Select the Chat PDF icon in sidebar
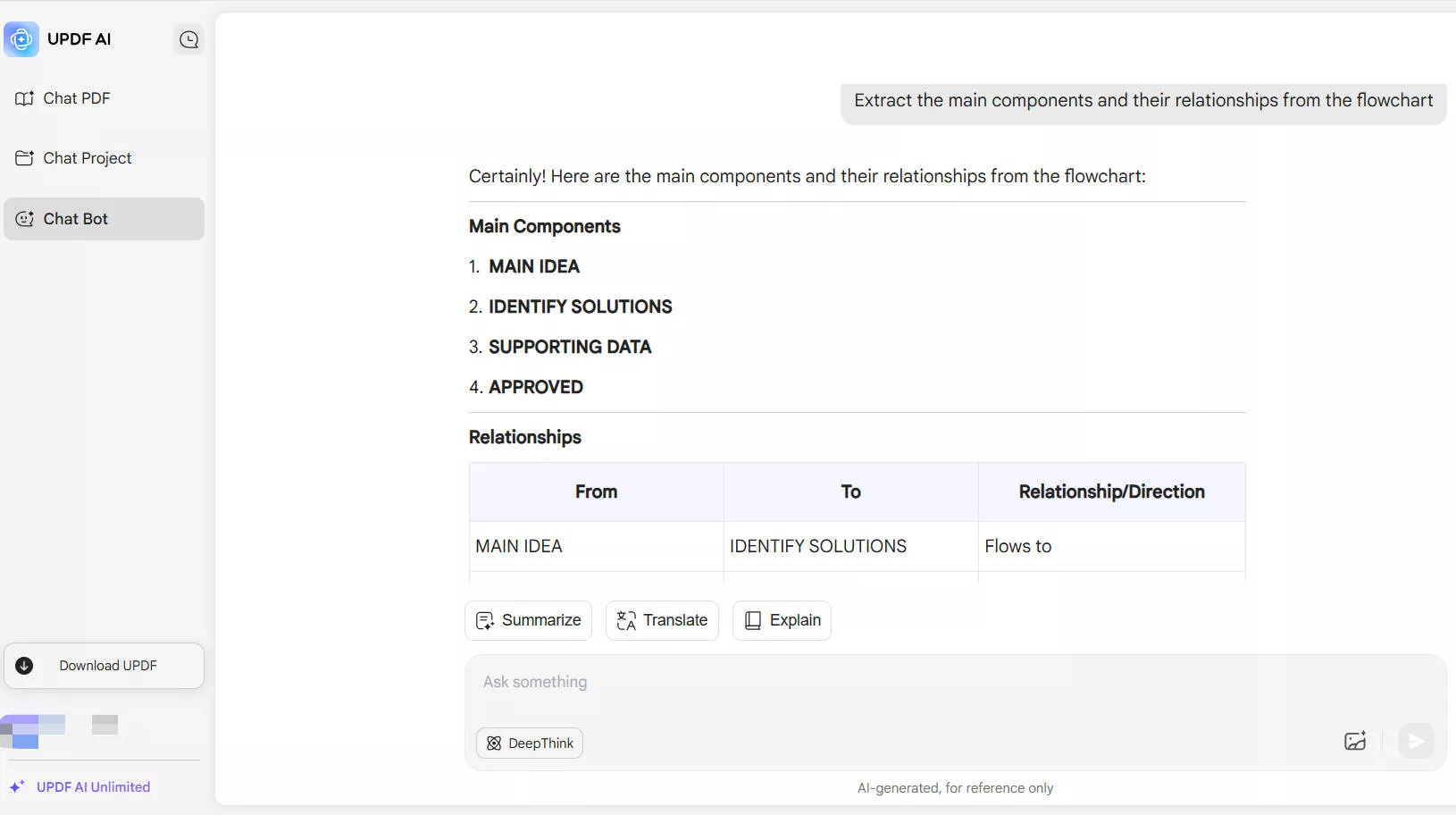This screenshot has height=815, width=1456. pyautogui.click(x=26, y=98)
